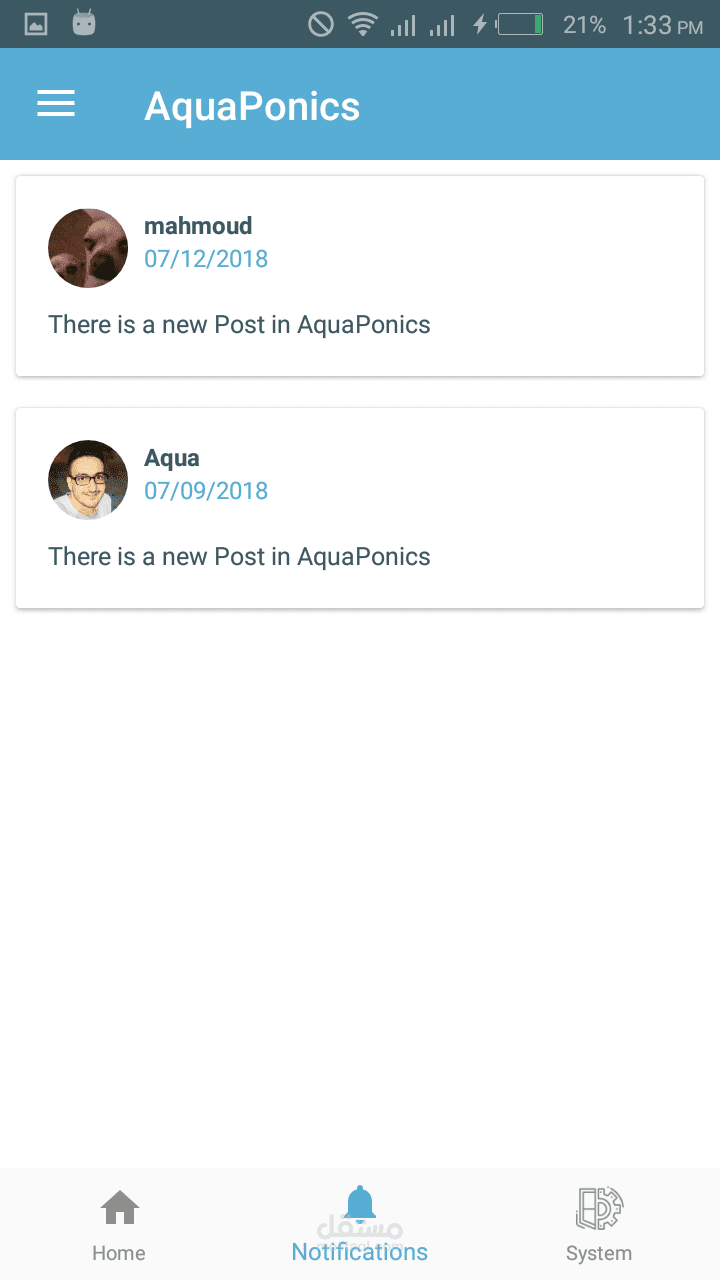Tap the username Aqua
This screenshot has width=720, height=1280.
point(172,458)
